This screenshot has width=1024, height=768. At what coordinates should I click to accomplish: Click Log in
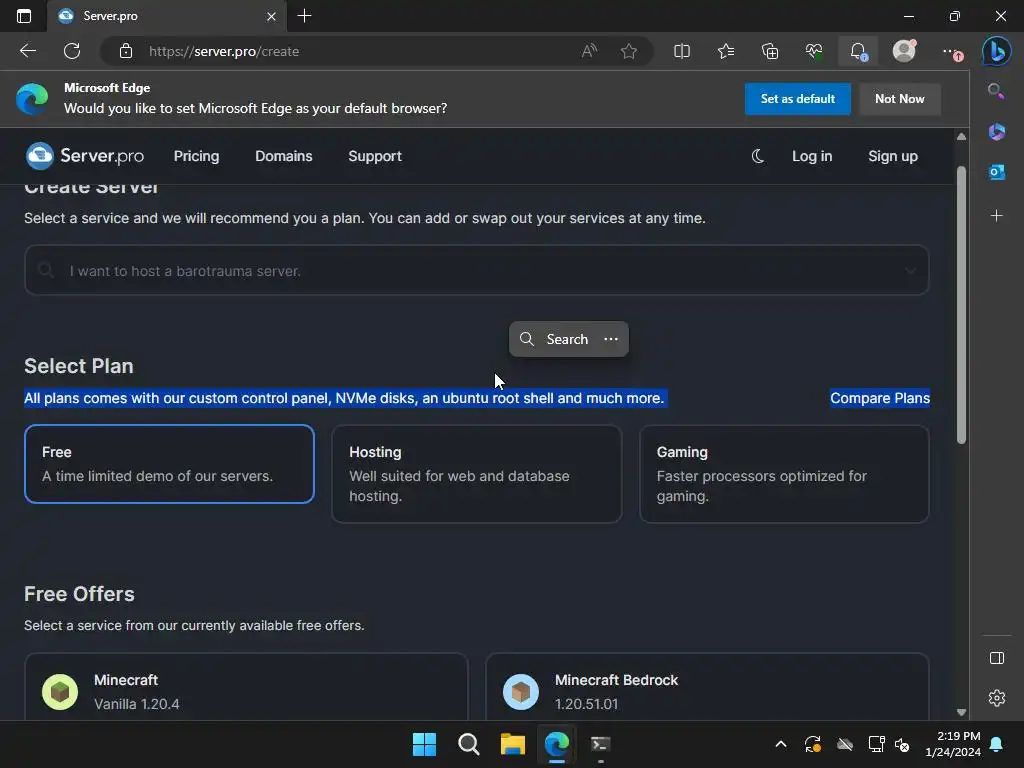point(812,156)
